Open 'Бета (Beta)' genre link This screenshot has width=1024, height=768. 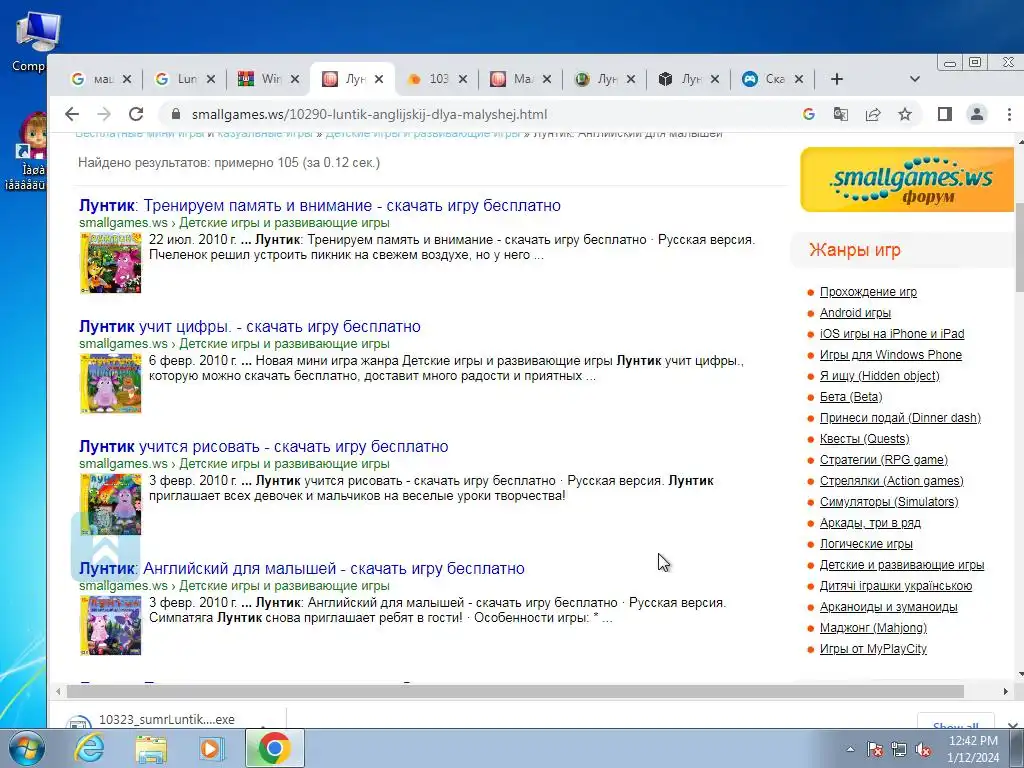tap(851, 396)
